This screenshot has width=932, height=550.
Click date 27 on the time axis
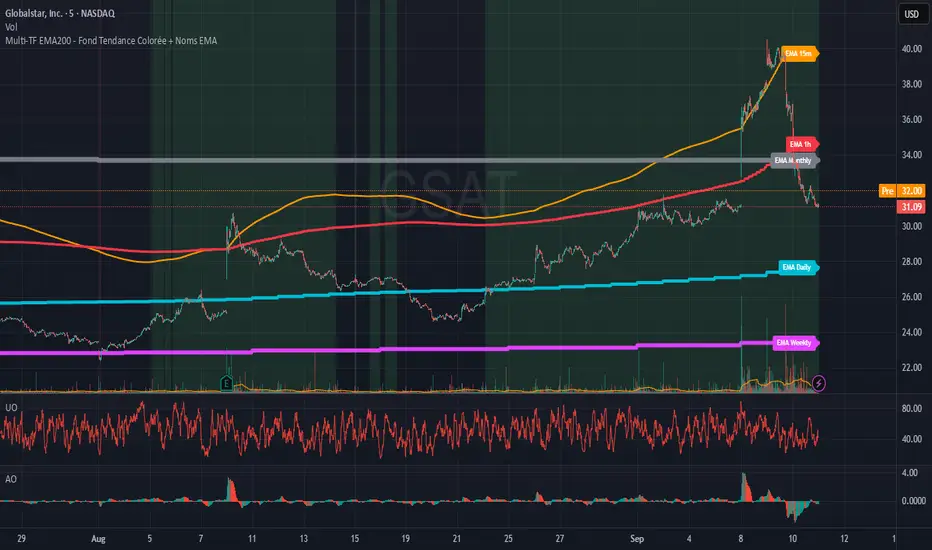(x=559, y=539)
